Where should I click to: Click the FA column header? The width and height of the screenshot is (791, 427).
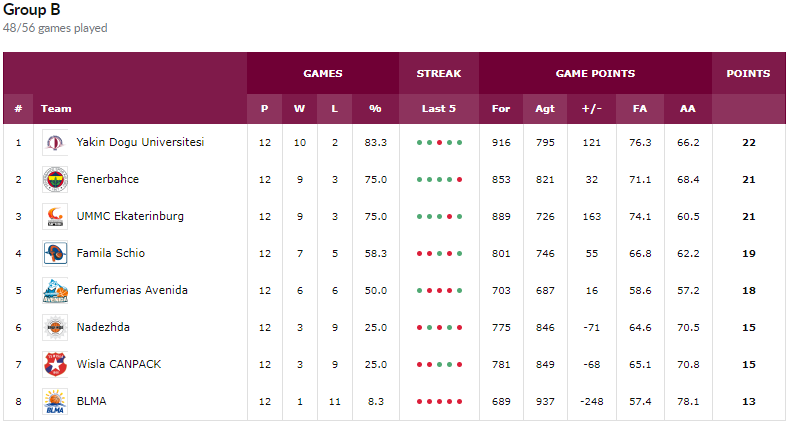tap(640, 109)
